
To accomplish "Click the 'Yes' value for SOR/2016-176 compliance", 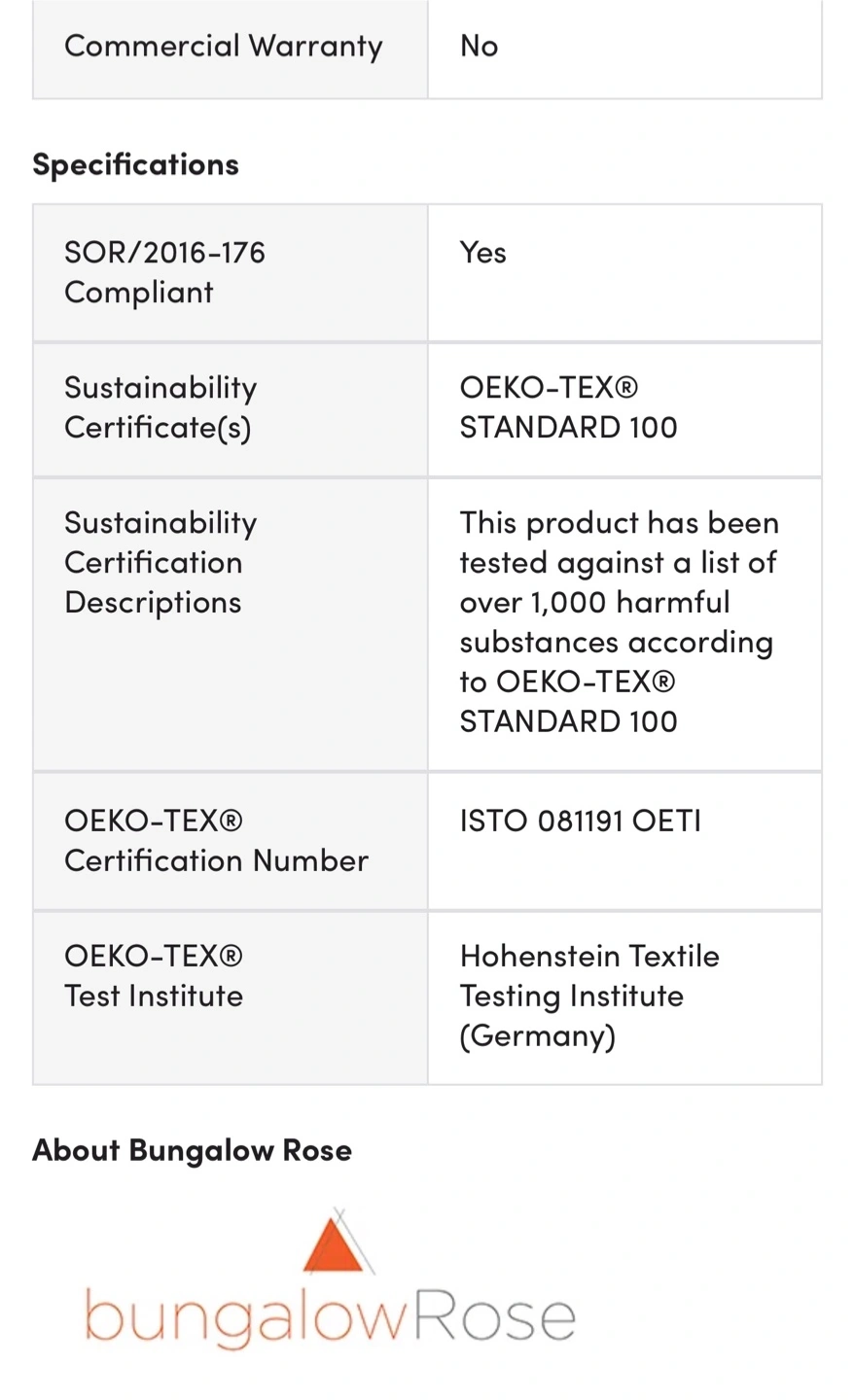I will point(482,252).
